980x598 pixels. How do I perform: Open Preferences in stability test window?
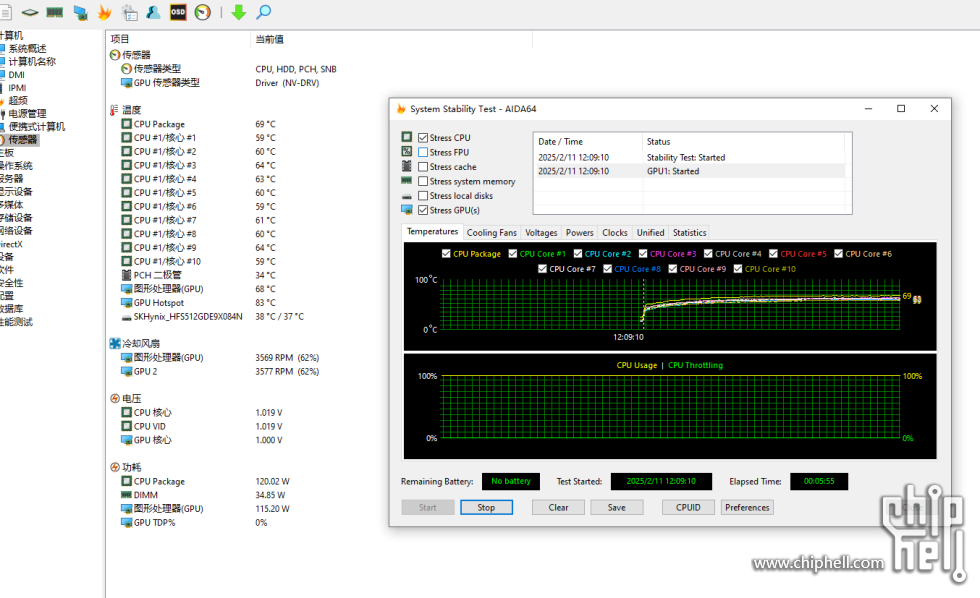click(x=747, y=507)
